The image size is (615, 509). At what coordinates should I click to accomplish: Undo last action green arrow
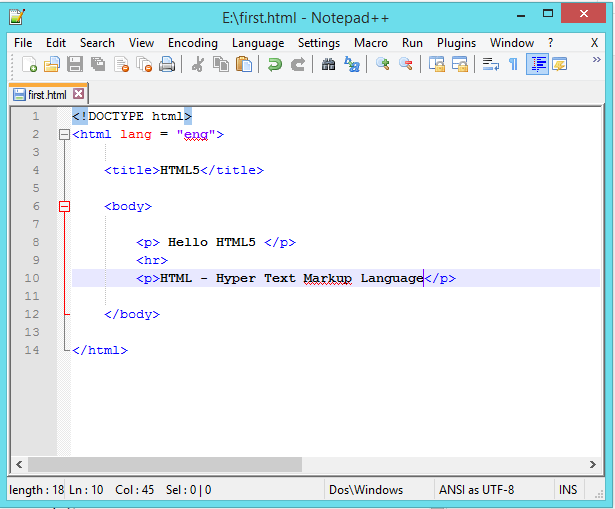(x=275, y=64)
